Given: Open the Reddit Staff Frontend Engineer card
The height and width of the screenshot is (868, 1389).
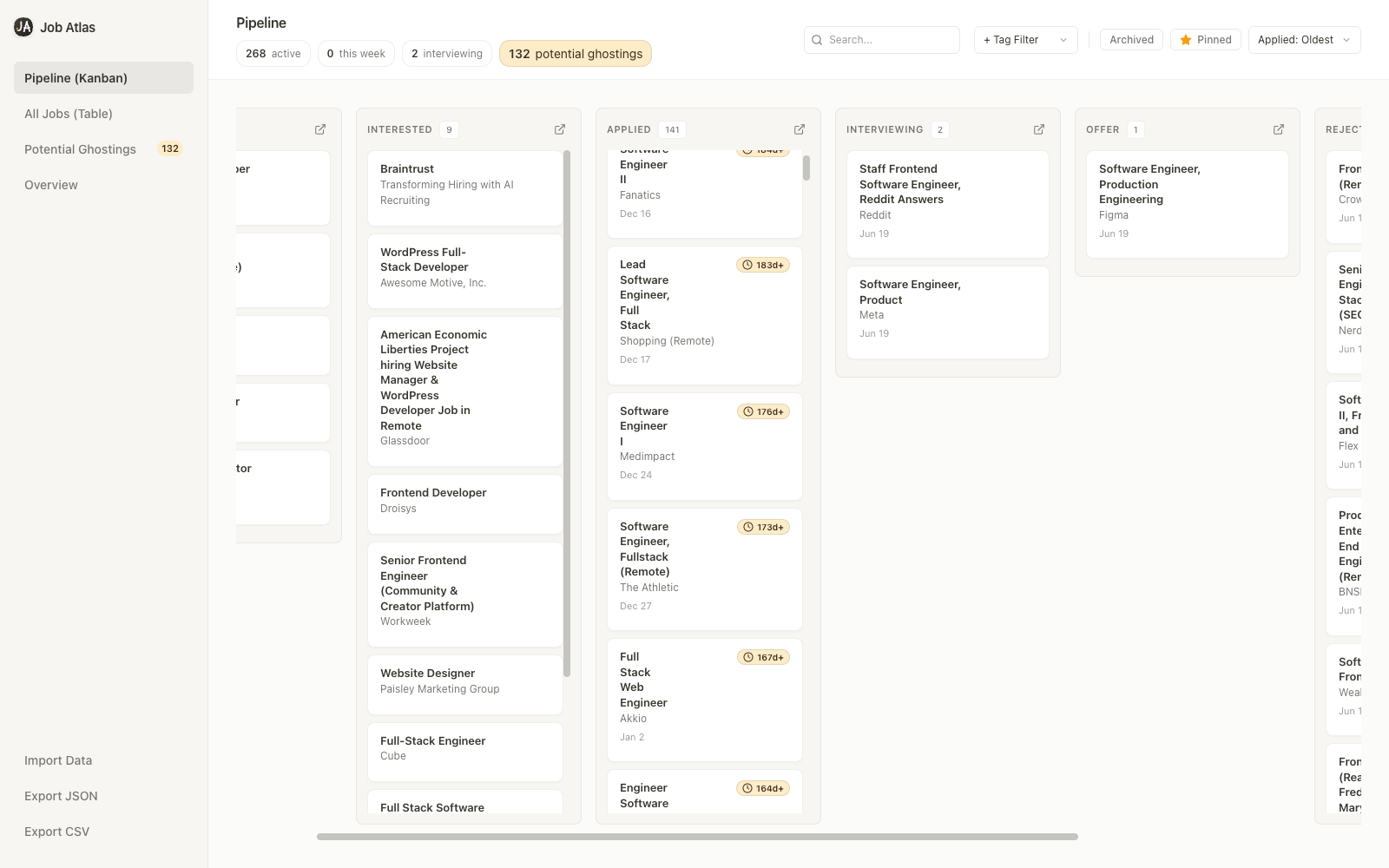Looking at the screenshot, I should (x=948, y=205).
